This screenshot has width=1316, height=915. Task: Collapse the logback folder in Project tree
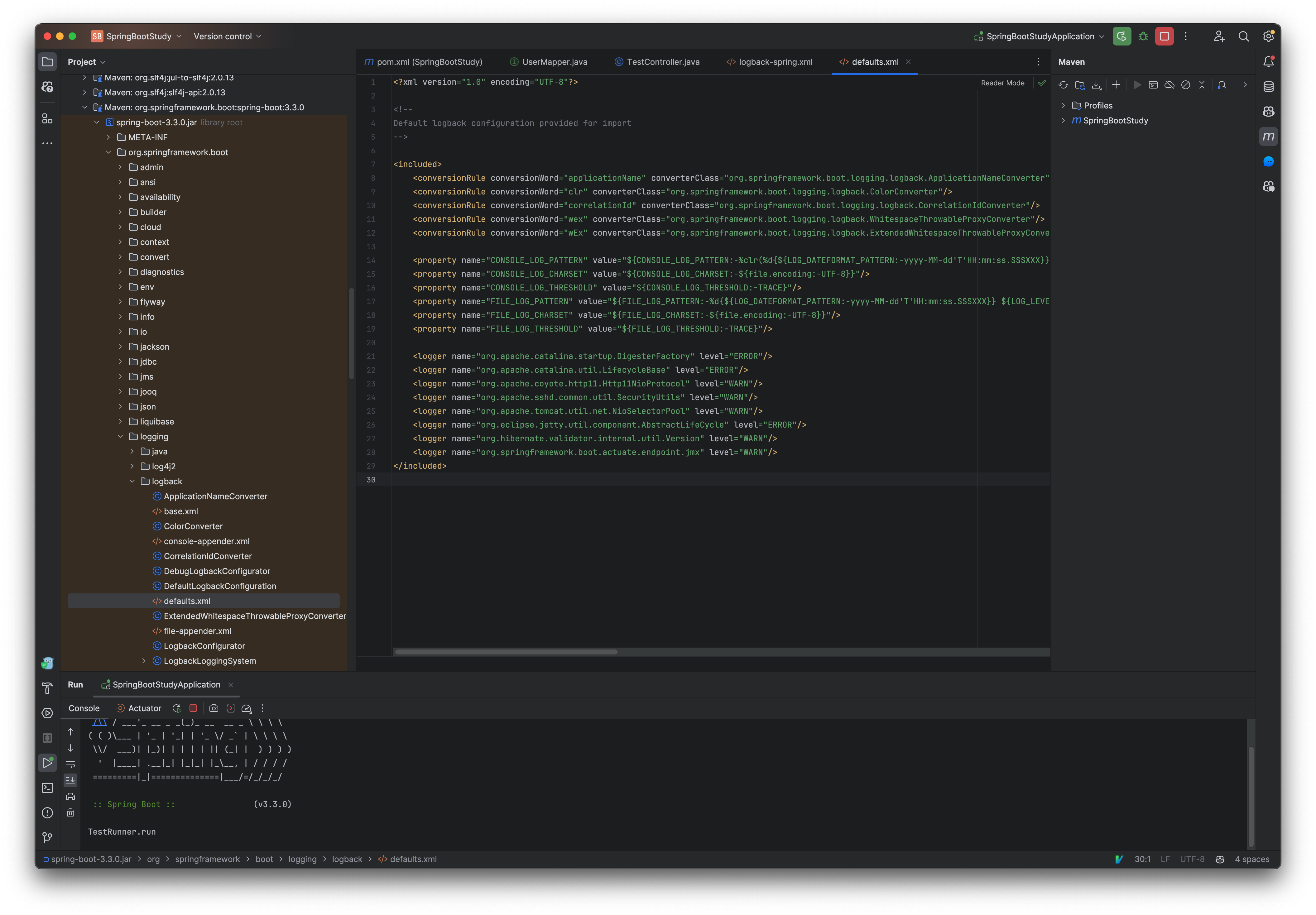click(132, 481)
